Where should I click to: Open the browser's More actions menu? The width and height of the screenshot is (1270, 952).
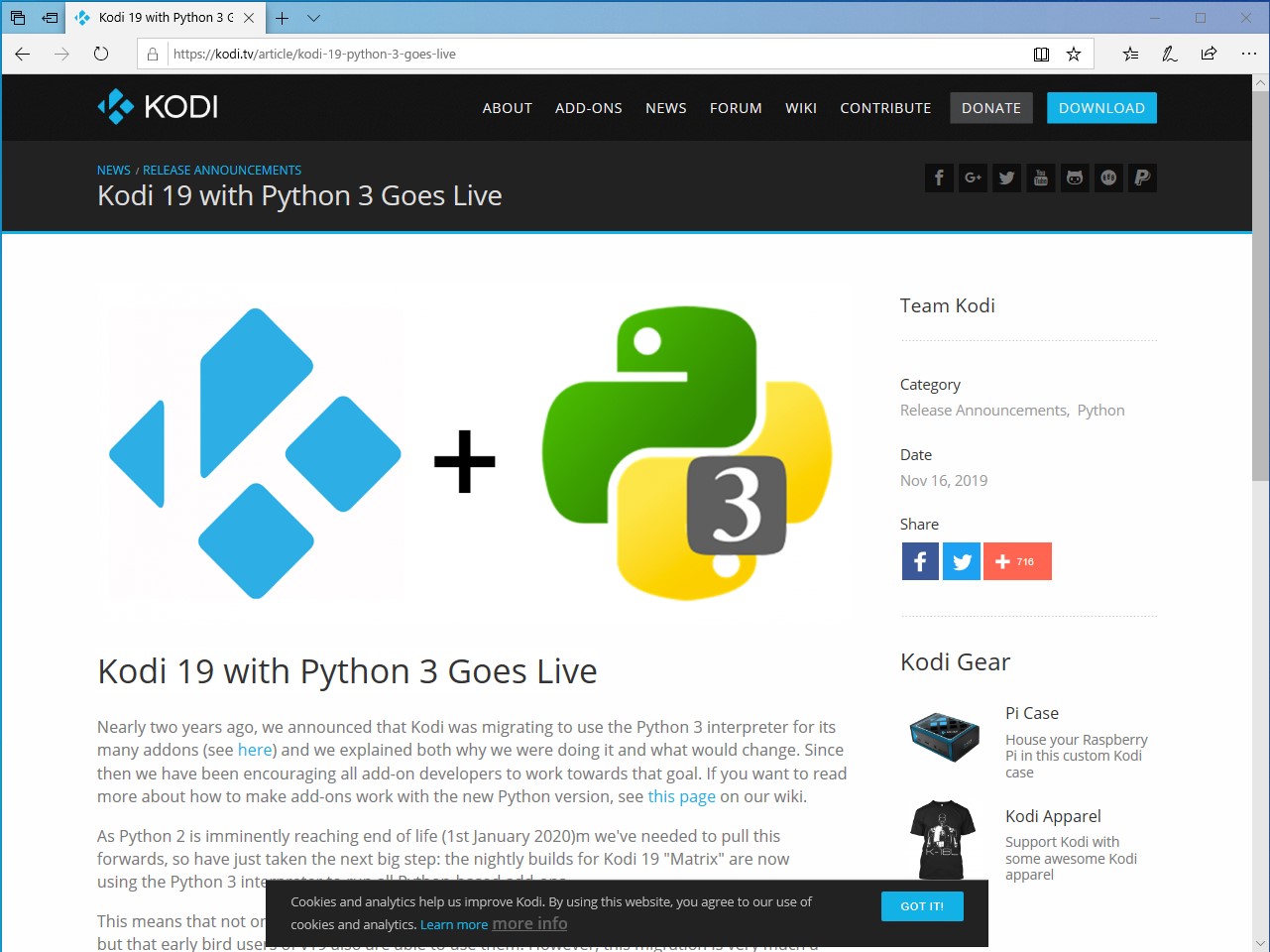(x=1248, y=55)
